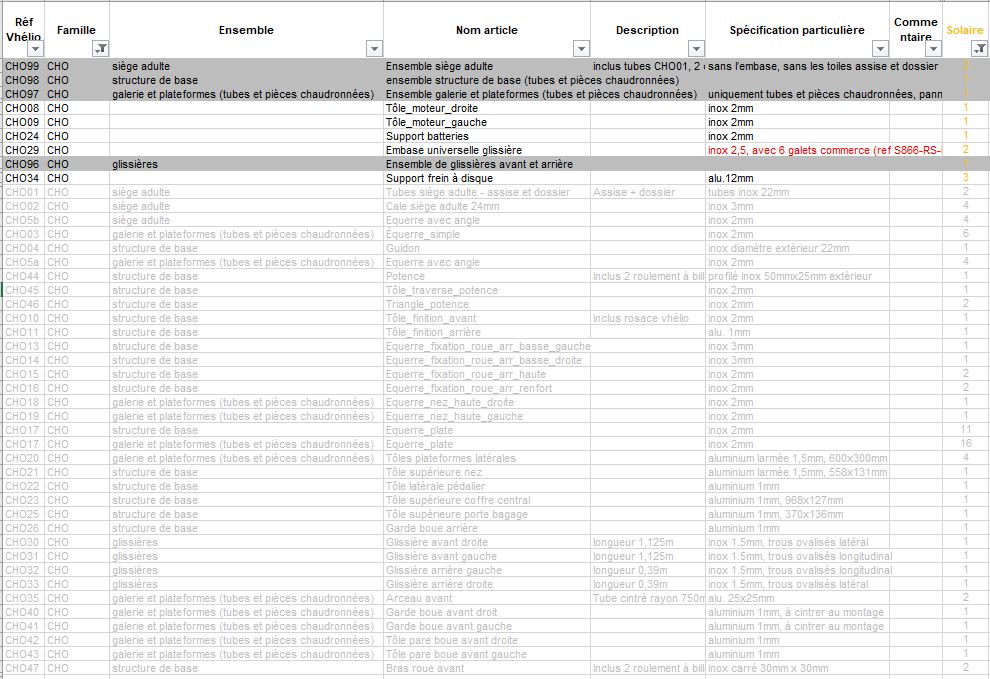Click the 'Garde boue arrière' cell
Image resolution: width=990 pixels, height=679 pixels.
point(487,528)
